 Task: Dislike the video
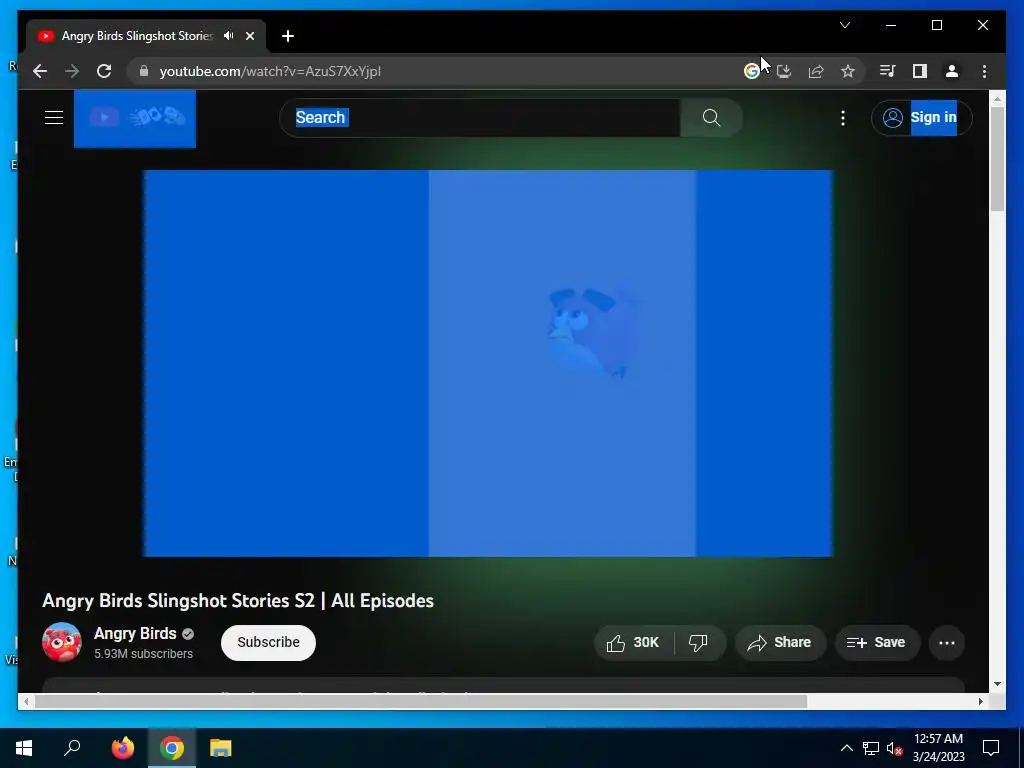[699, 643]
